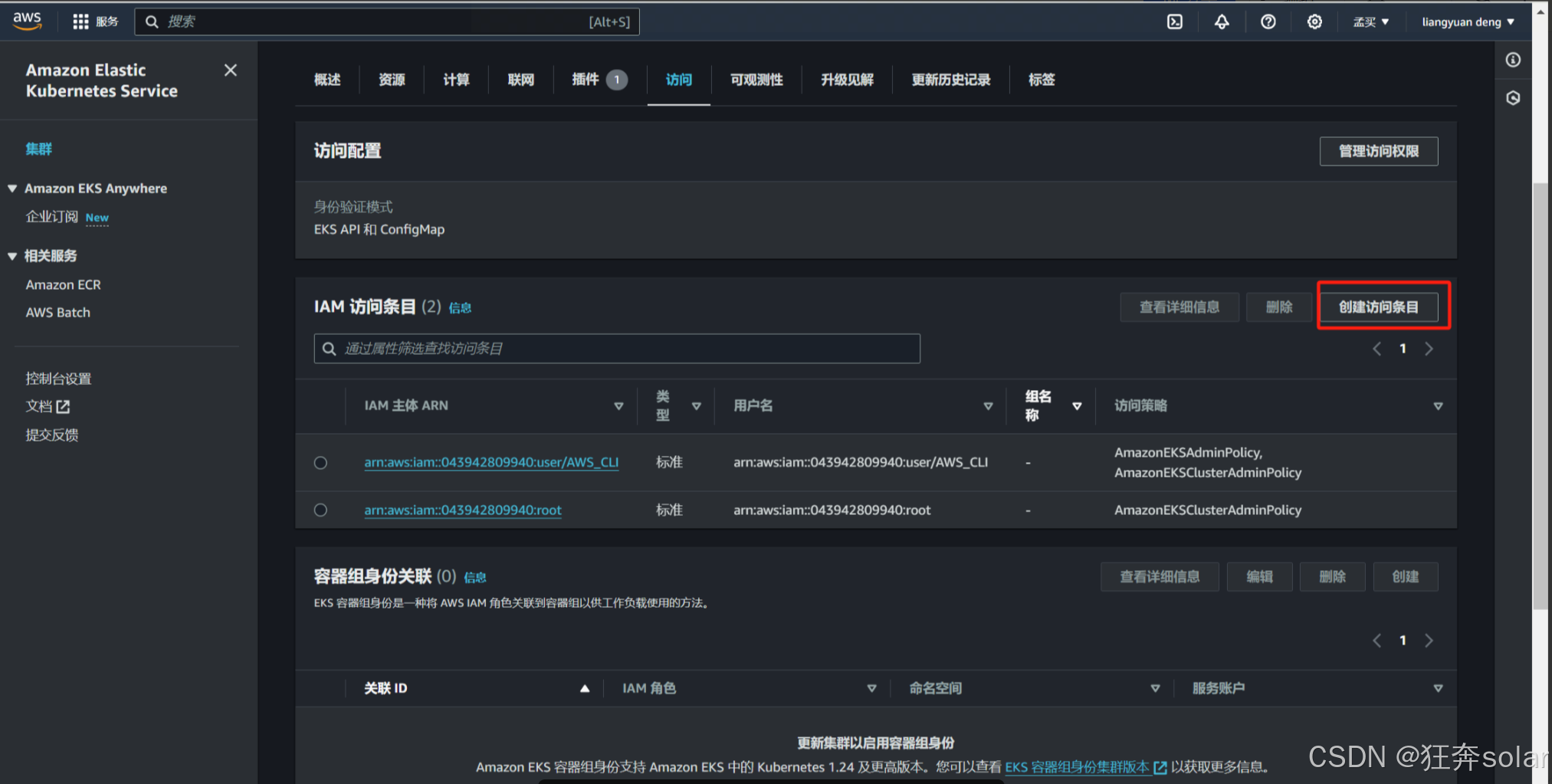1552x784 pixels.
Task: Sort ascending by 关联 ID column arrow
Action: point(585,688)
